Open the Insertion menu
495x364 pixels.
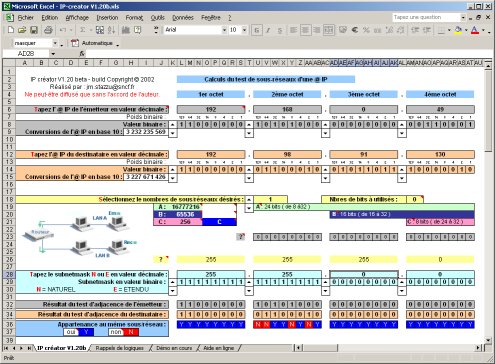pyautogui.click(x=107, y=18)
